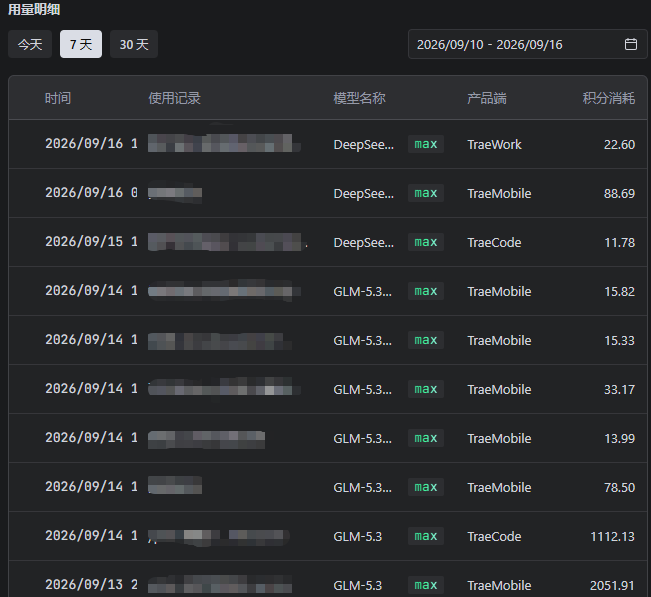651x597 pixels.
Task: Select the 7 天 filter tab
Action: [x=81, y=44]
